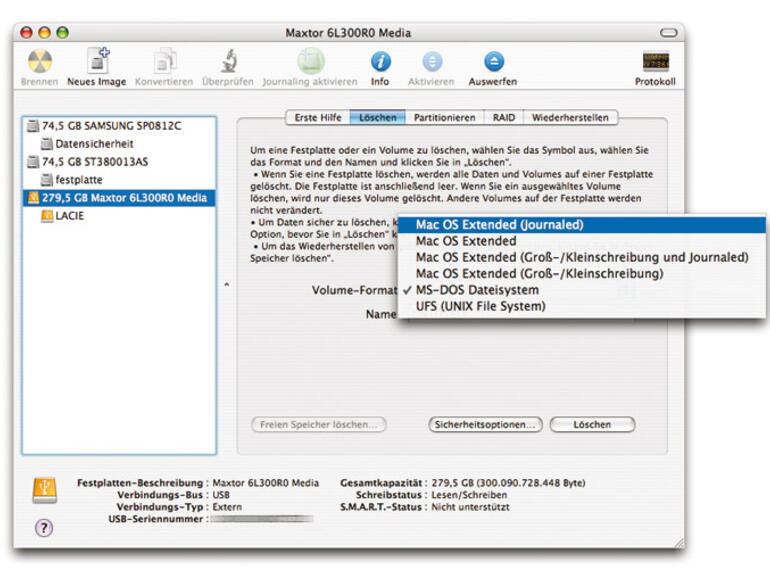770x578 pixels.
Task: Click Verbindungs-Typ value Extern
Action: 227,507
